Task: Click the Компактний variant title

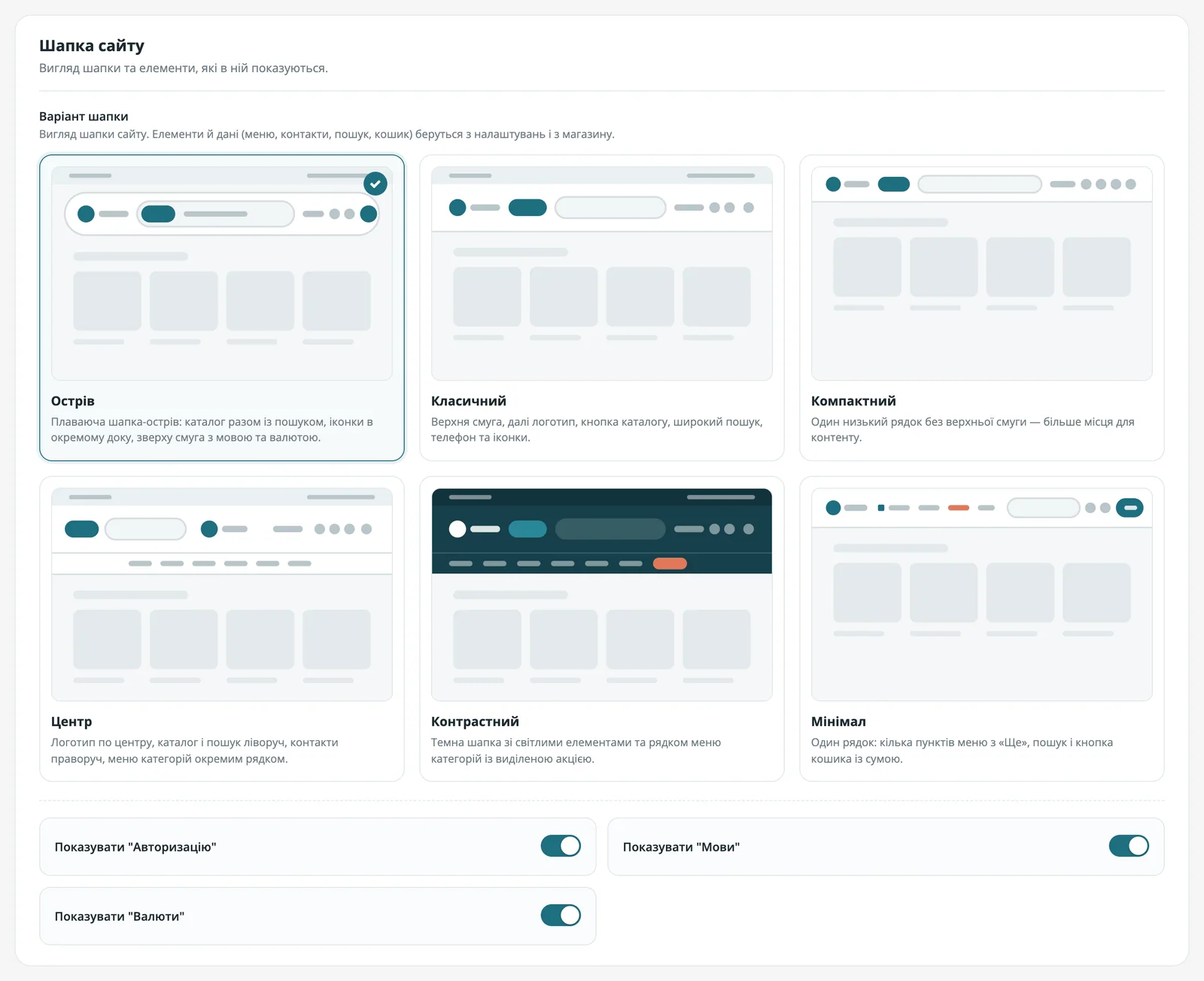Action: click(x=853, y=401)
